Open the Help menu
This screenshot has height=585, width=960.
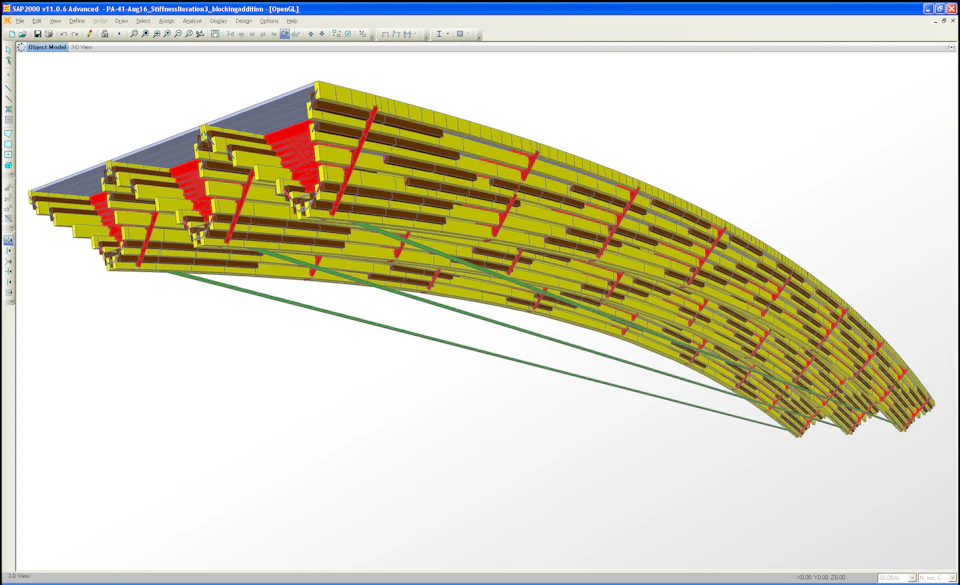pos(292,21)
